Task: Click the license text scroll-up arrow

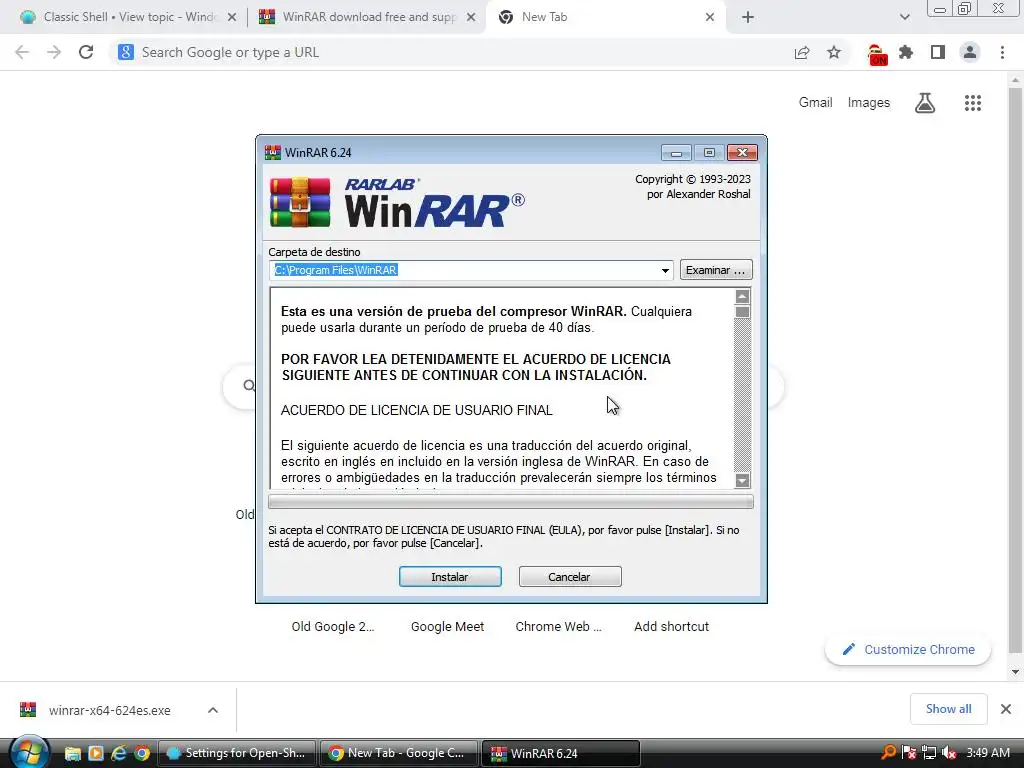Action: click(x=742, y=296)
